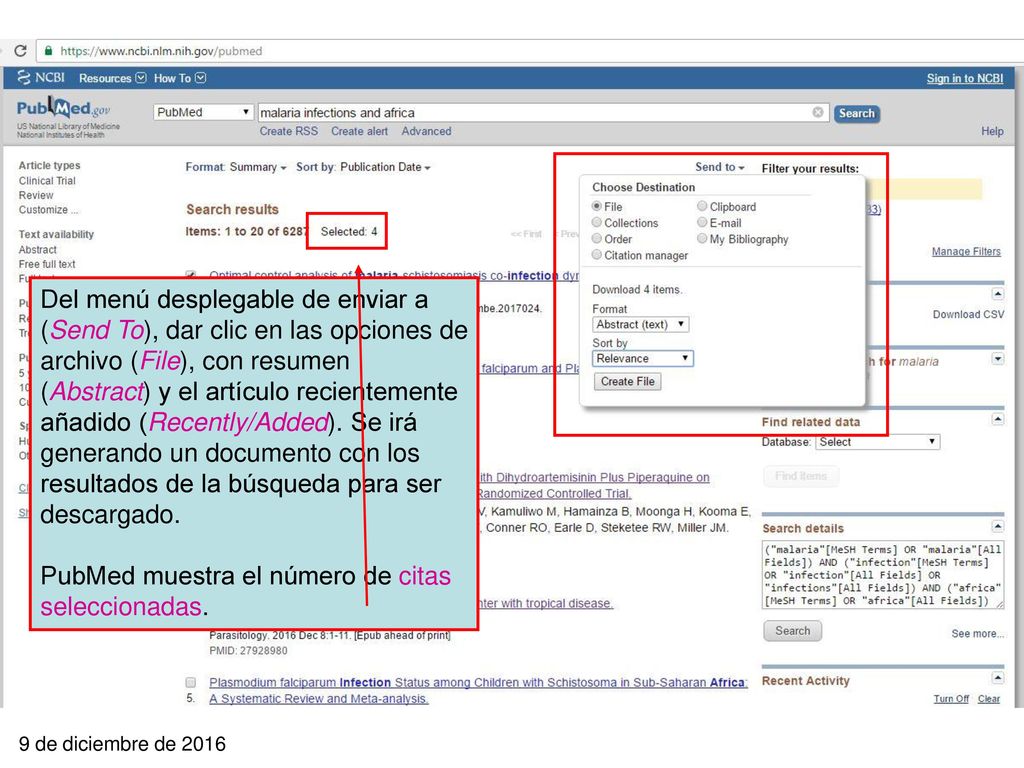Open the Sort by Publication Date dropdown
Viewport: 1024px width, 768px height.
(363, 167)
